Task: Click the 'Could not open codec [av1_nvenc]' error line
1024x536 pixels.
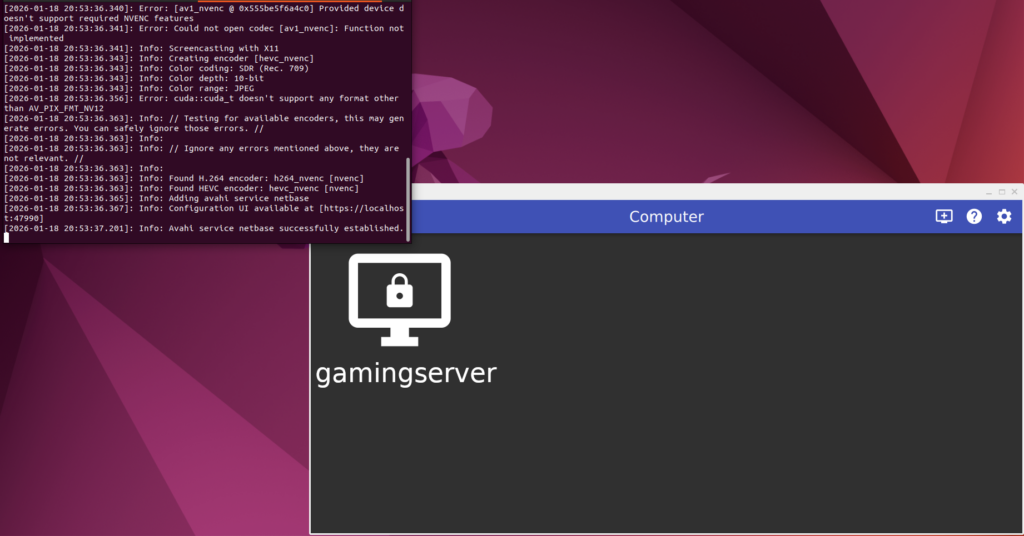Action: (204, 33)
